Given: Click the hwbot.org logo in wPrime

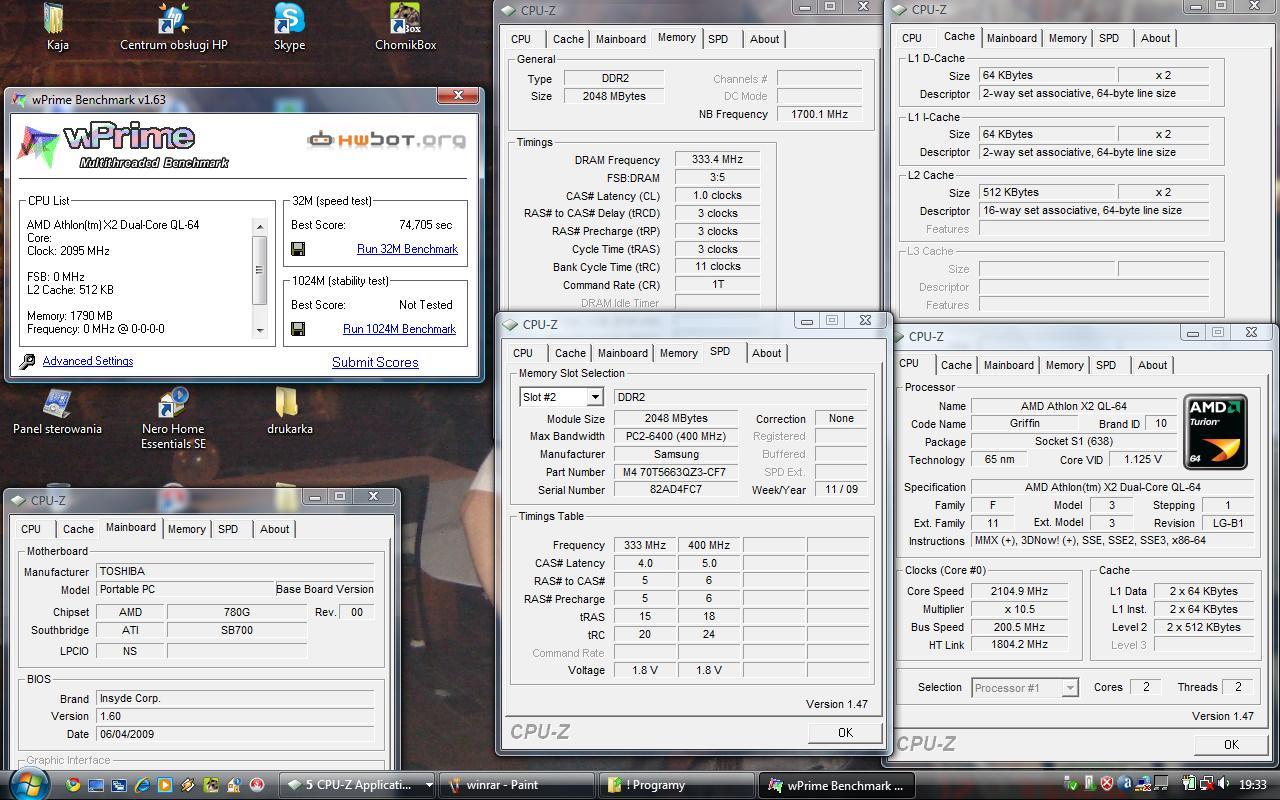Looking at the screenshot, I should click(386, 139).
